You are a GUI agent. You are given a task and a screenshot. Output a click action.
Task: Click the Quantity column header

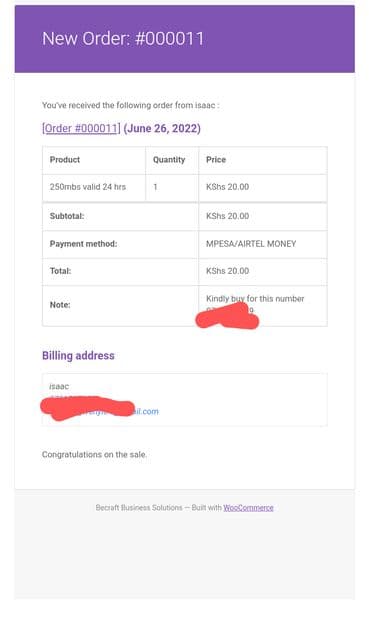coord(172,160)
